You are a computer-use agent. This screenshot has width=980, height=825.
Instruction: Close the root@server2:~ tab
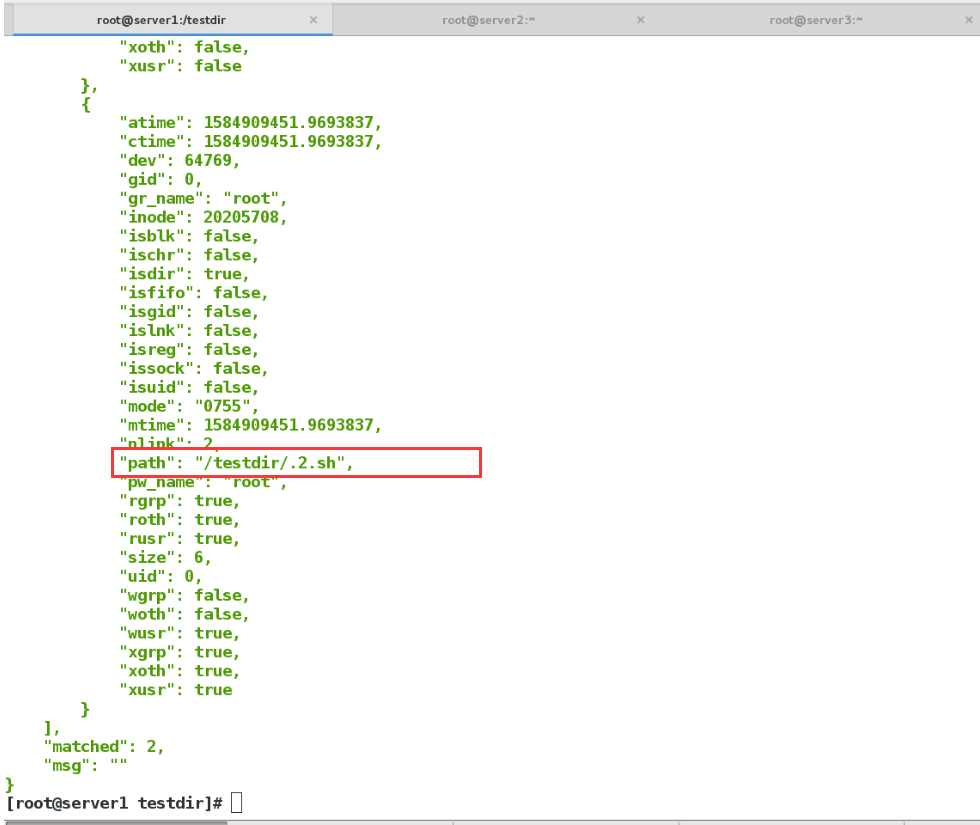[641, 20]
